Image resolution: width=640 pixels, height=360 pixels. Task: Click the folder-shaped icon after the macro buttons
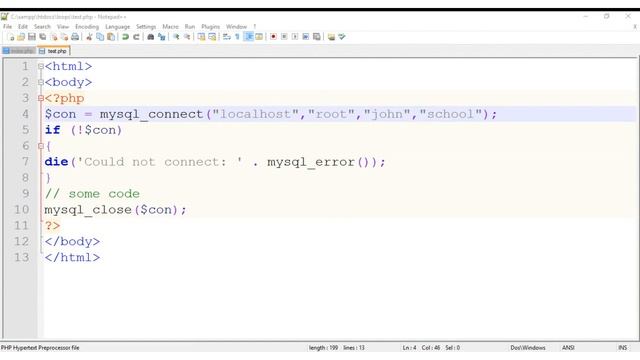(x=331, y=37)
